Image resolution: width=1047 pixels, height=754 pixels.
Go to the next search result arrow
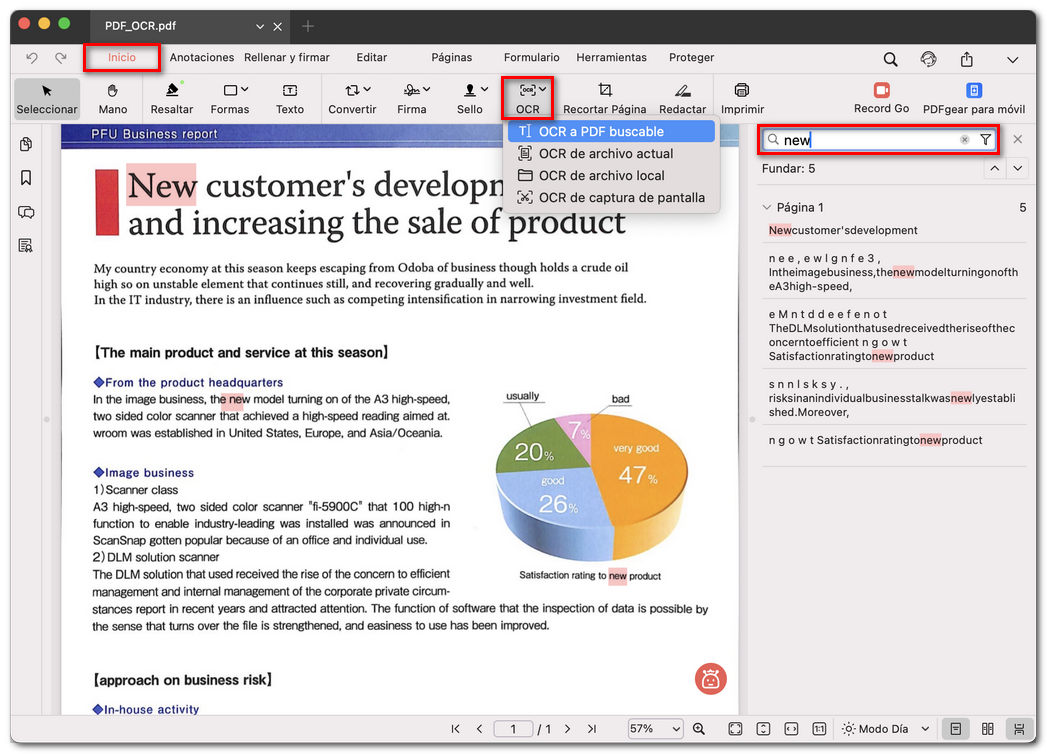1018,169
